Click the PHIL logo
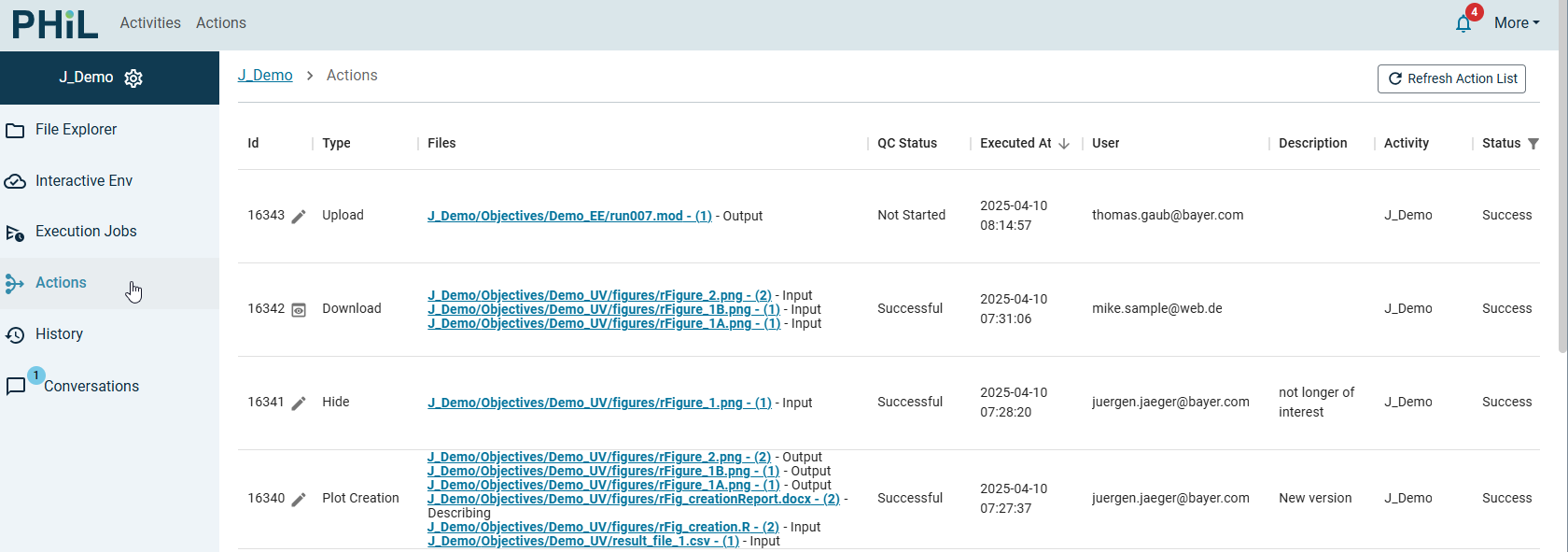1568x552 pixels. click(55, 24)
